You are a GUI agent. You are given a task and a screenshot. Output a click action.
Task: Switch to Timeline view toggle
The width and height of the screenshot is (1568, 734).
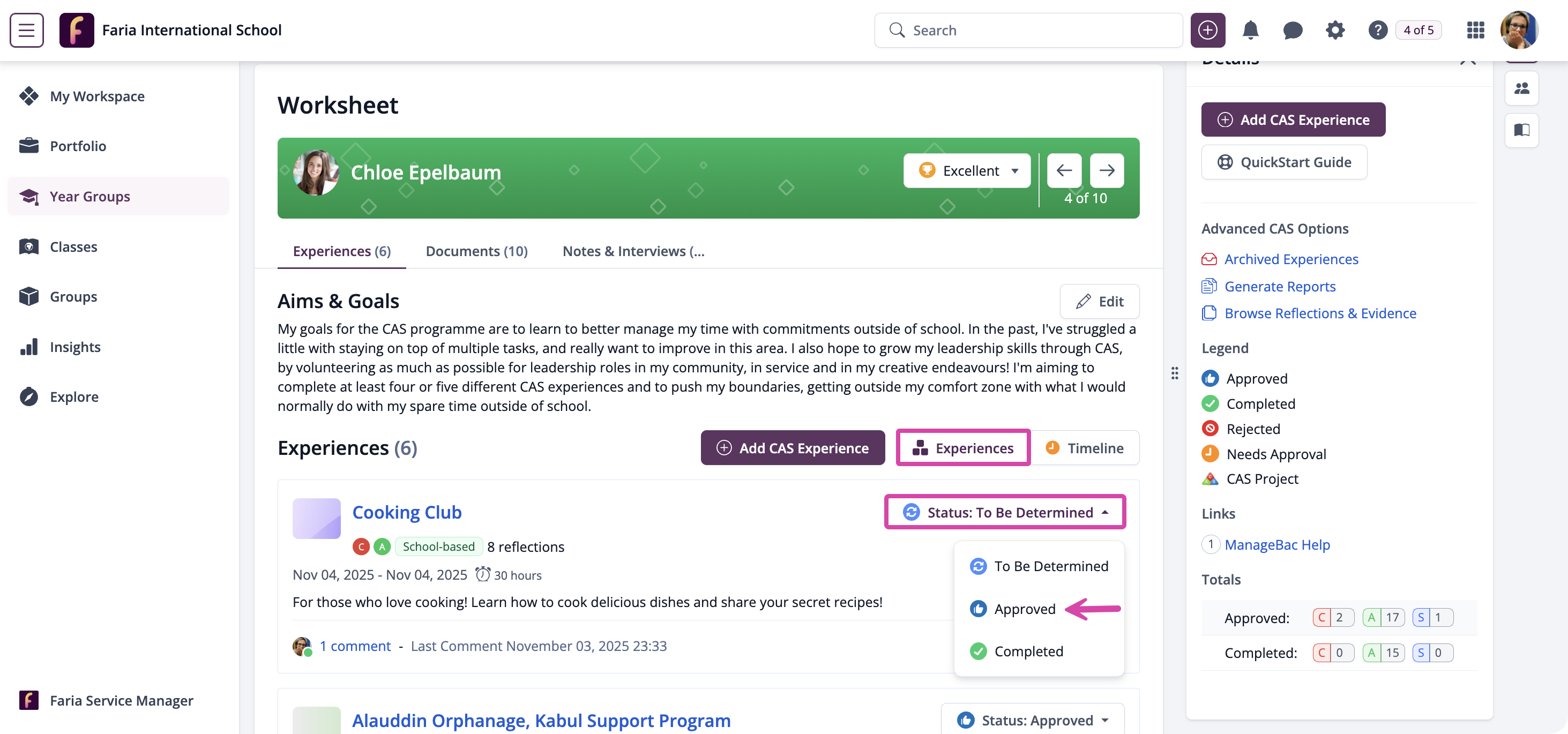pos(1085,448)
